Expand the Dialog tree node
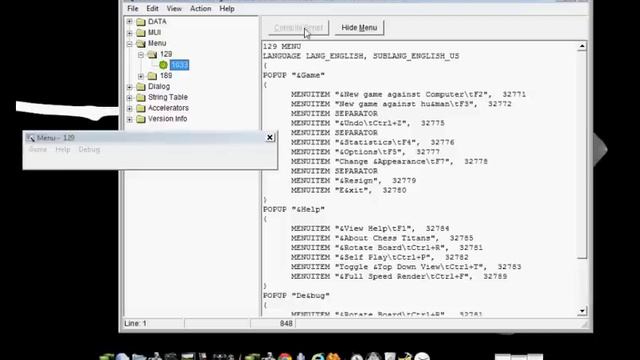Image resolution: width=640 pixels, height=360 pixels. [129, 87]
